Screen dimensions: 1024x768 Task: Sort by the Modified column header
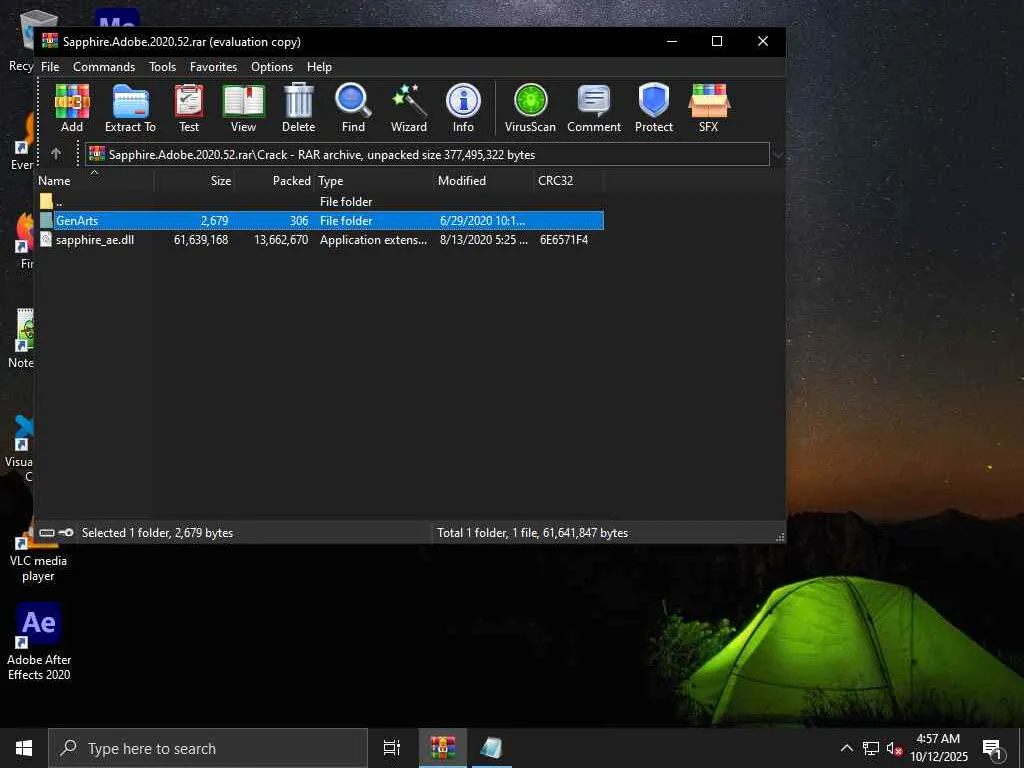tap(484, 180)
